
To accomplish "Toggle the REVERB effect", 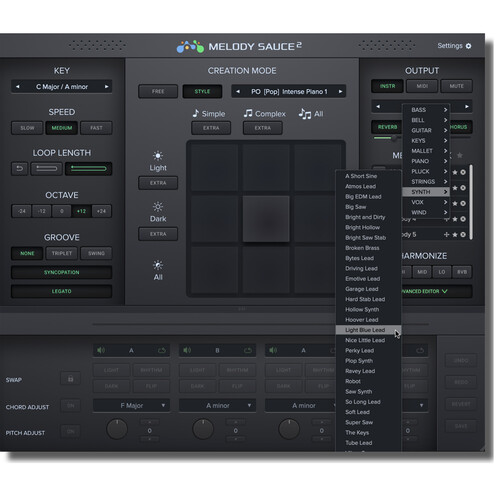I will click(x=387, y=127).
